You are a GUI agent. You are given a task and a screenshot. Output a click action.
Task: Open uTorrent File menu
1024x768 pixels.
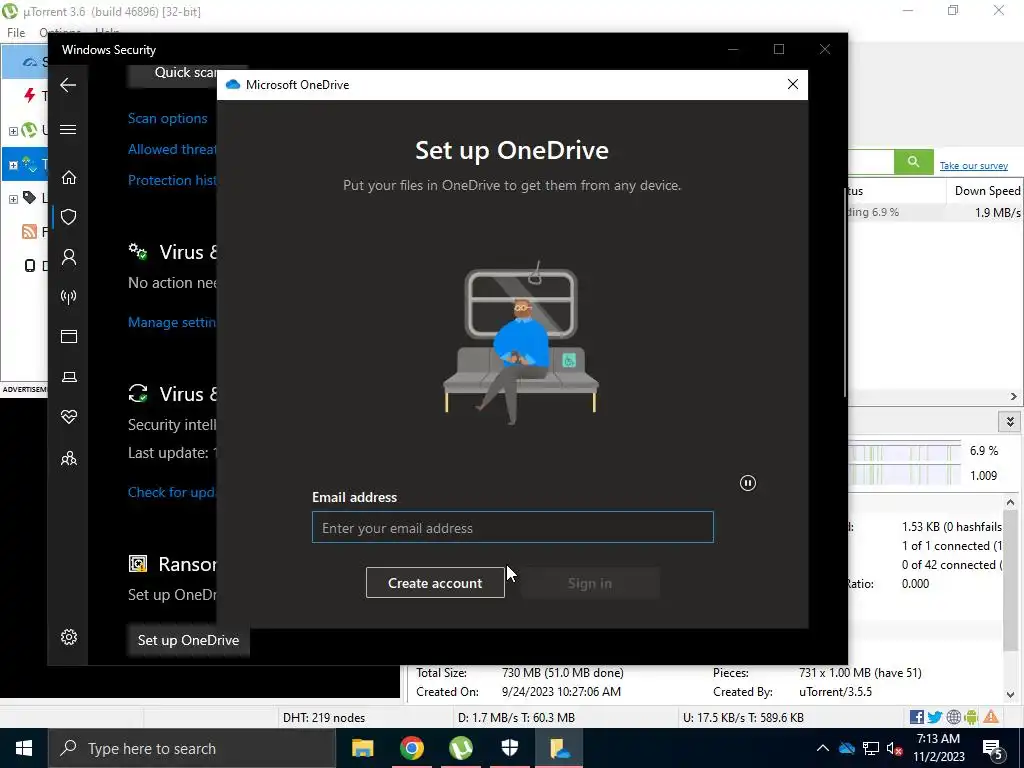click(16, 32)
